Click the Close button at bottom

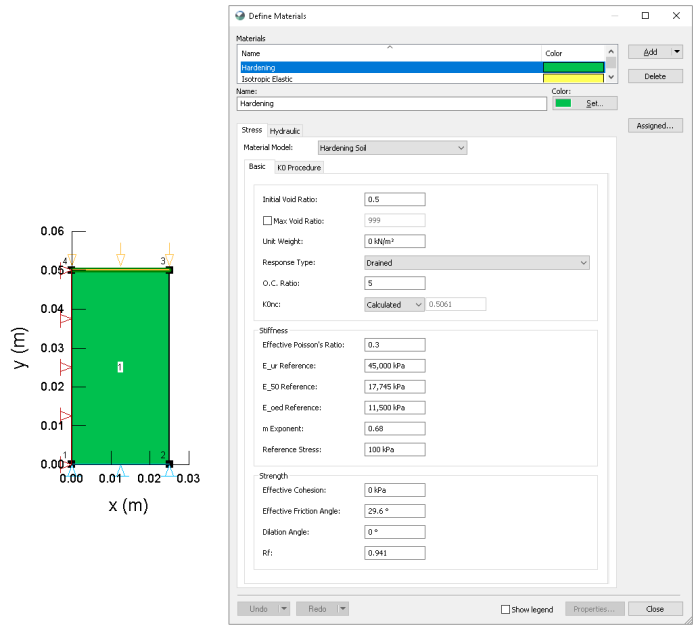click(x=655, y=609)
